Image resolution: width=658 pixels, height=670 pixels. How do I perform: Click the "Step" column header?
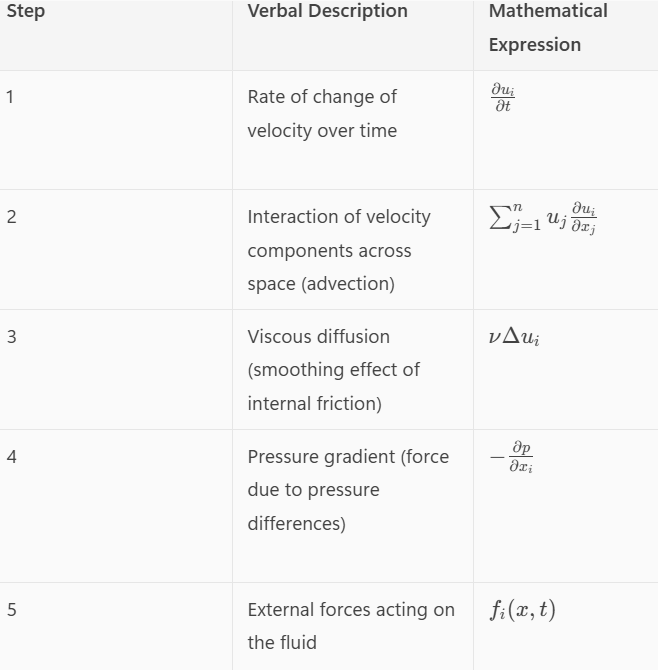(x=26, y=12)
